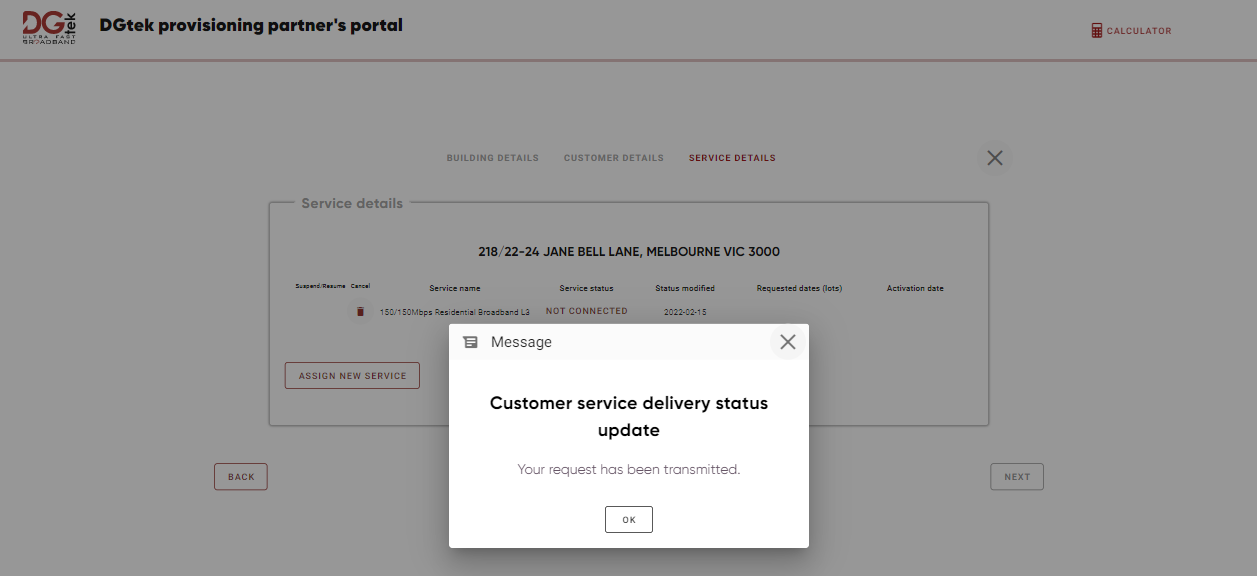Select the Service Details tab
Image resolution: width=1257 pixels, height=576 pixels.
731,157
